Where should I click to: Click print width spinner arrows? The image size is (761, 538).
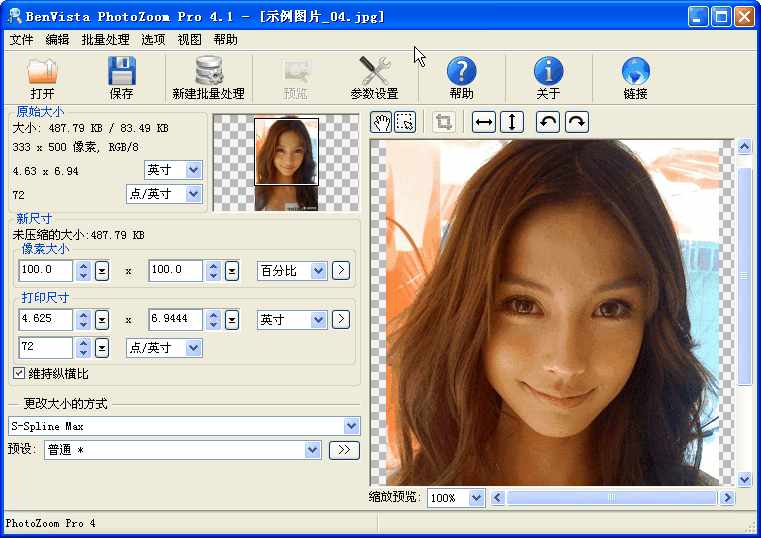coord(83,320)
